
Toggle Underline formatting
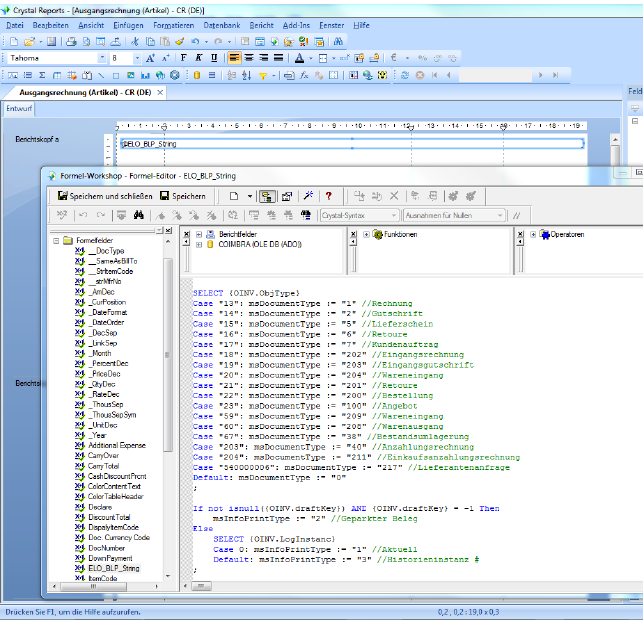(x=212, y=58)
